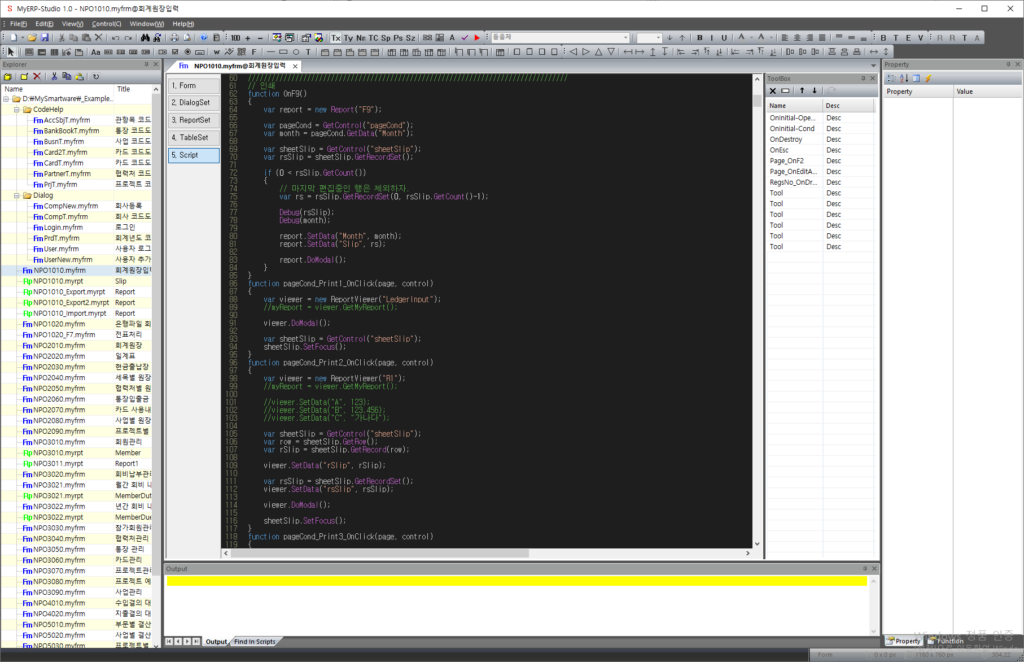The width and height of the screenshot is (1024, 662).
Task: Select the ellipse shape tool
Action: (296, 52)
